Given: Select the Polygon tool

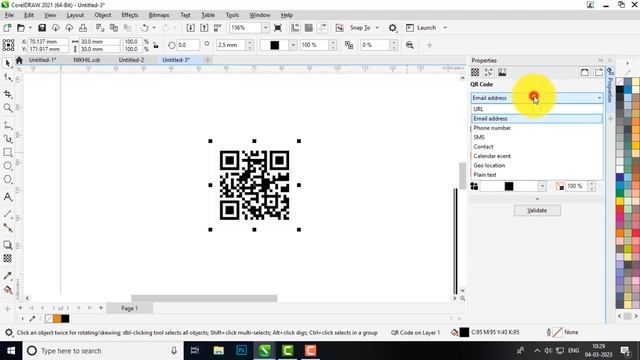Looking at the screenshot, I should click(x=7, y=179).
